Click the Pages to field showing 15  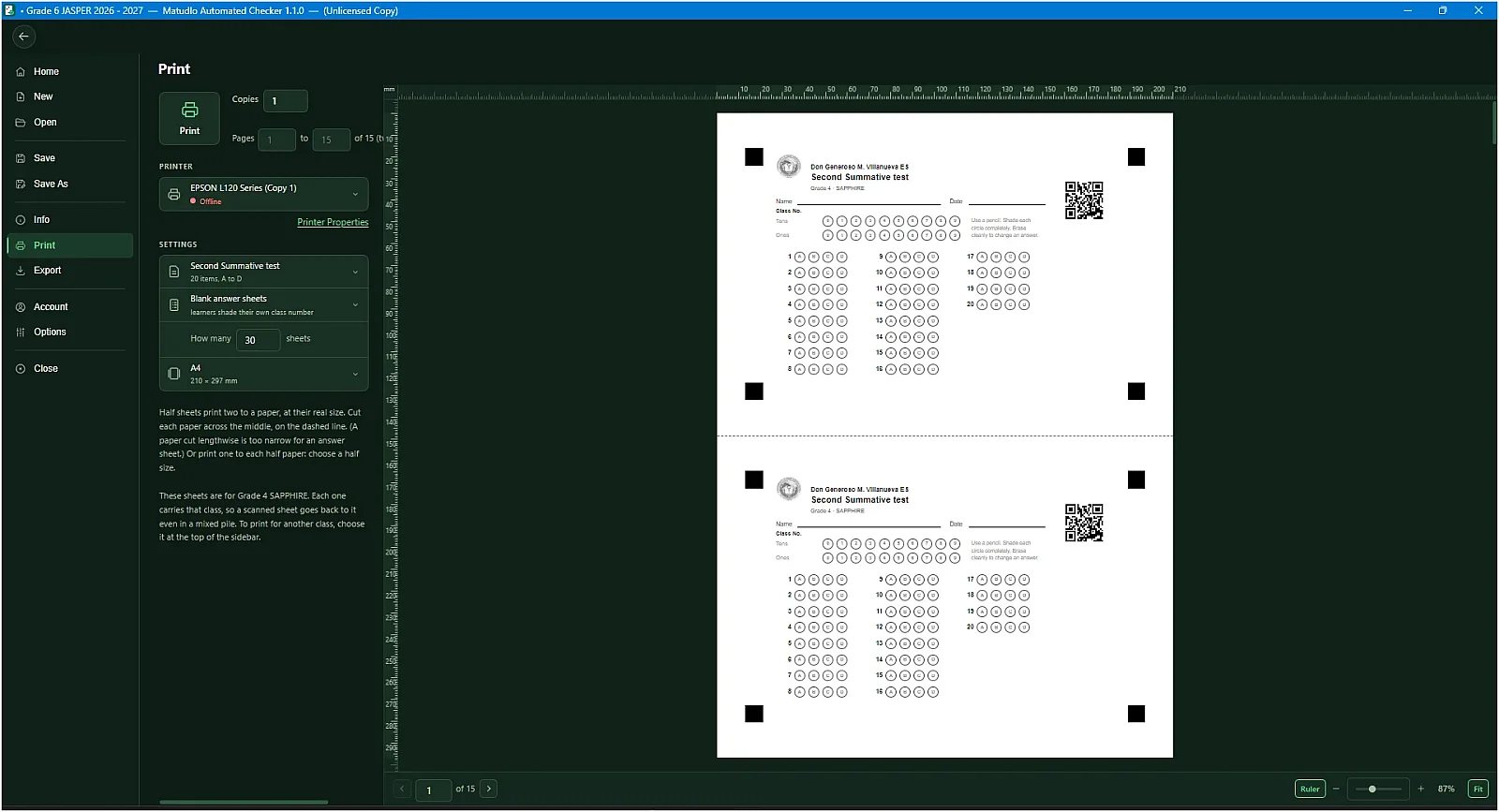332,140
